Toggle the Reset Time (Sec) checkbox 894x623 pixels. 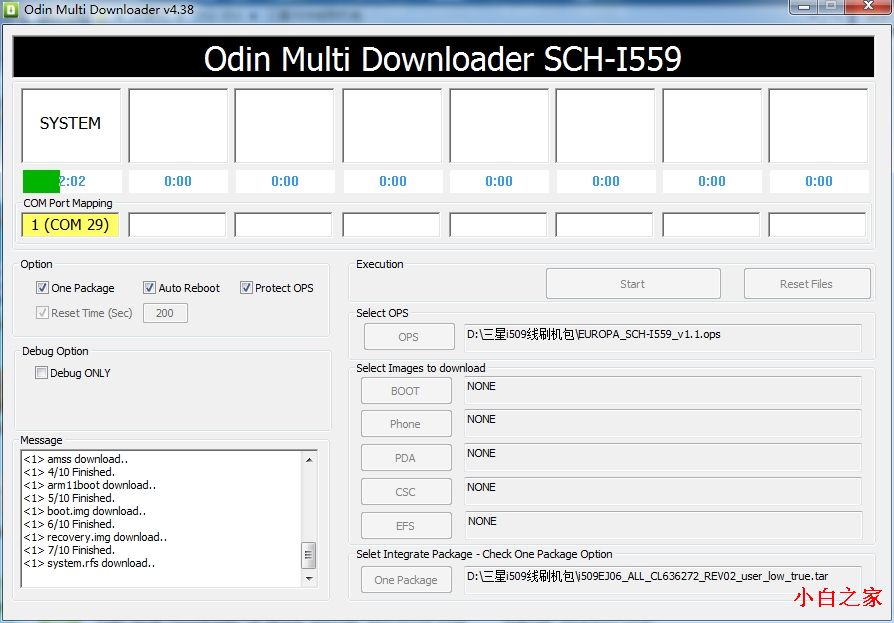point(42,313)
